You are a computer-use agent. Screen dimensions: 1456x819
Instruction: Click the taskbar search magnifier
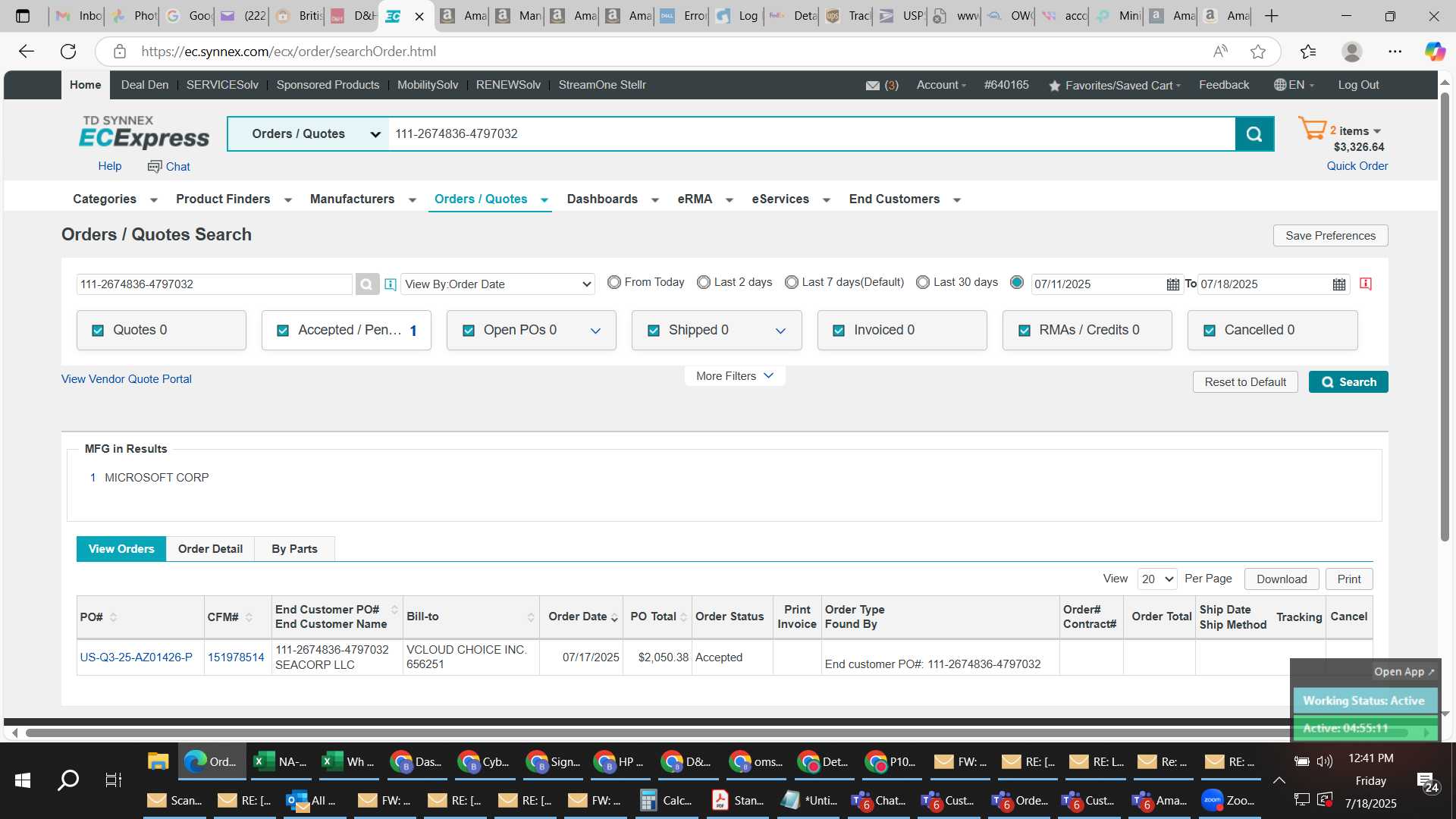(68, 780)
